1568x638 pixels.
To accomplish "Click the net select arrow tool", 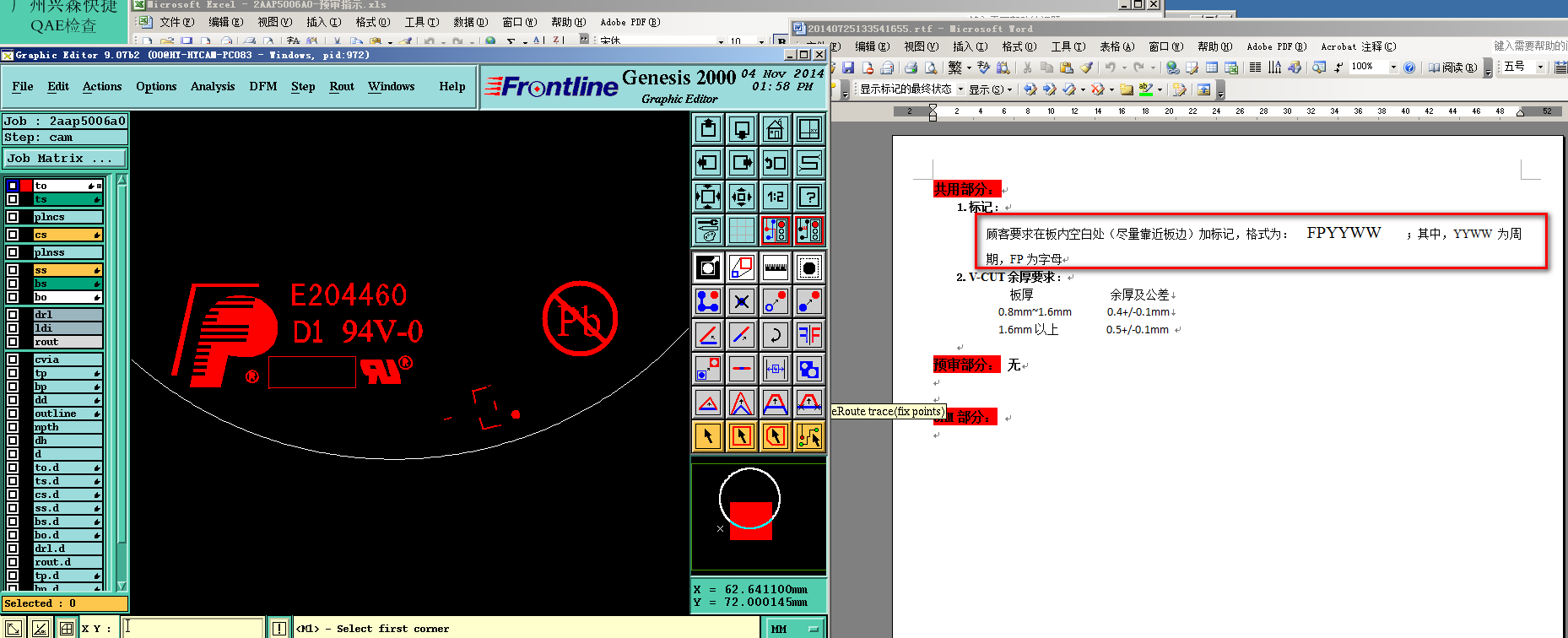I will (809, 436).
